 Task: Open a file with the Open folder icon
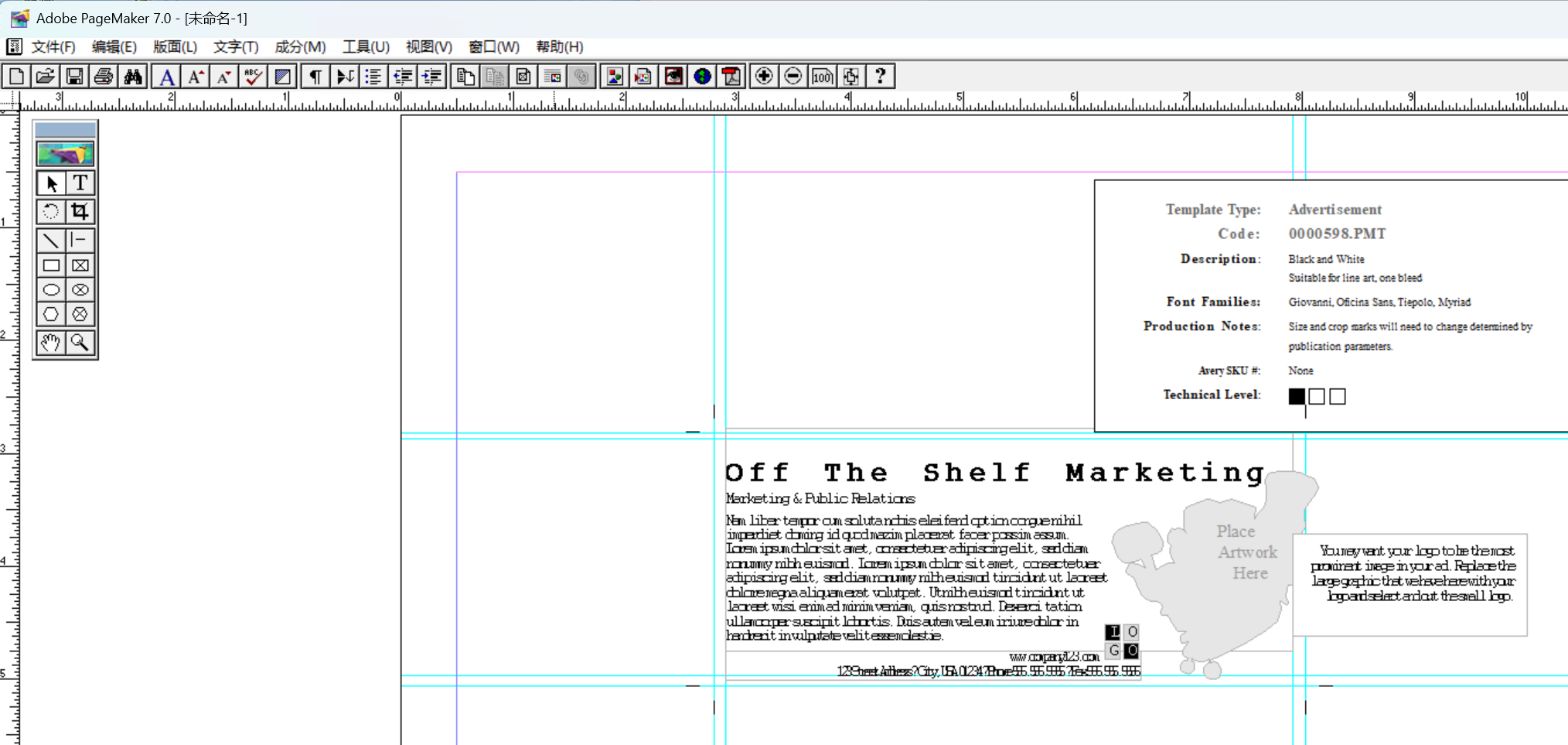[46, 76]
